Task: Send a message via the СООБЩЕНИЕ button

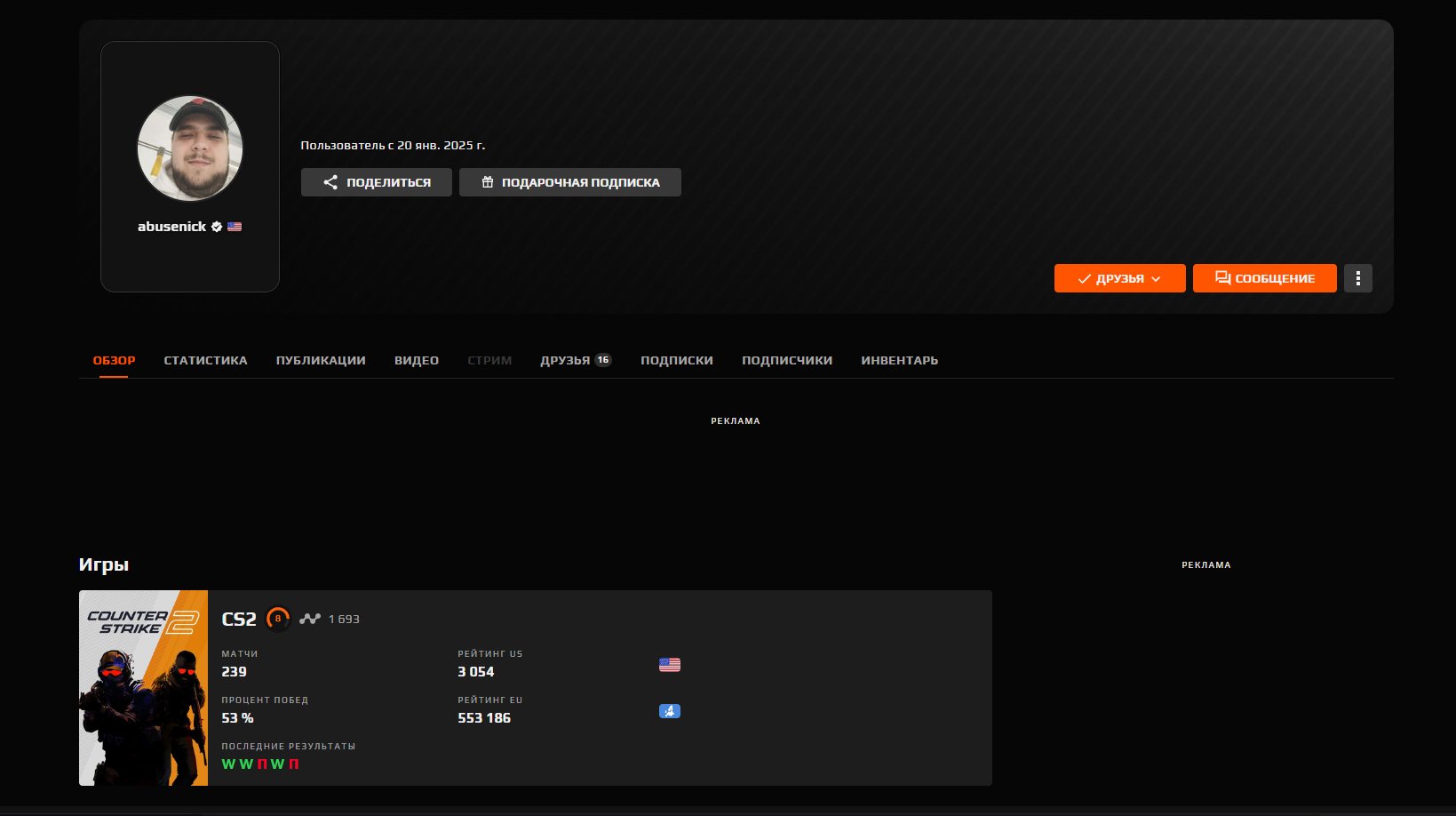Action: (1264, 278)
